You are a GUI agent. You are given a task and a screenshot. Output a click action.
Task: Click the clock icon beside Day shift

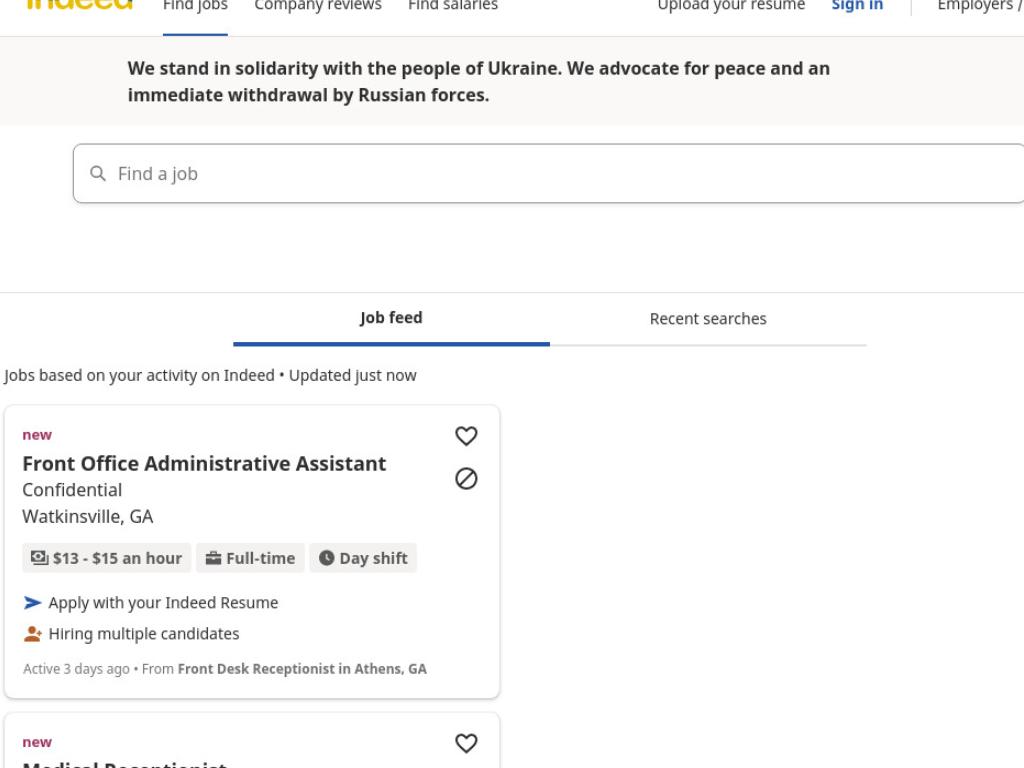(x=327, y=558)
